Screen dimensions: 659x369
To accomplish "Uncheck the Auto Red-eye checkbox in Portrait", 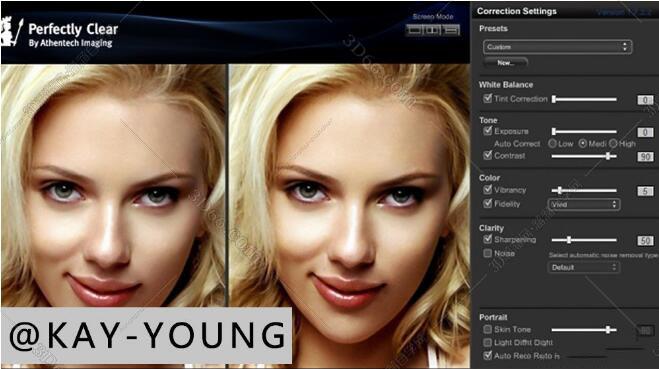I will (488, 356).
